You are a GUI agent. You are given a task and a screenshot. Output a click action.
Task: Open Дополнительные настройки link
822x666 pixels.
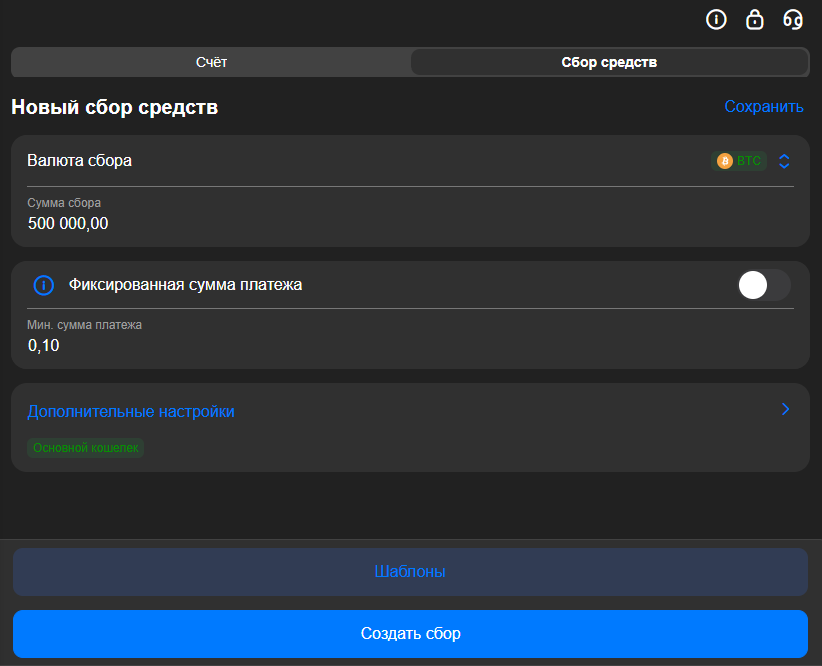click(x=131, y=412)
